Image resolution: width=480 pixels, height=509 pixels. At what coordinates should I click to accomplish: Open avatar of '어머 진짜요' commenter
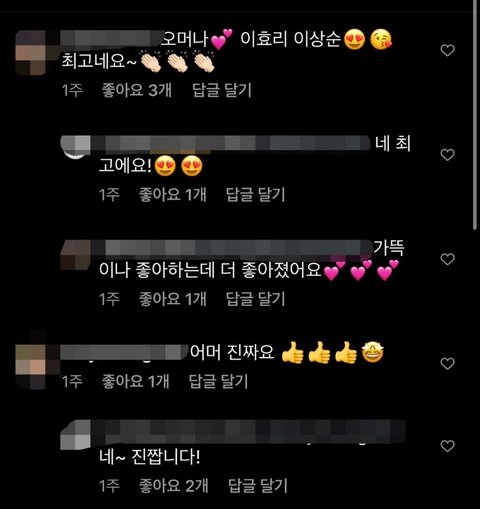coord(31,367)
